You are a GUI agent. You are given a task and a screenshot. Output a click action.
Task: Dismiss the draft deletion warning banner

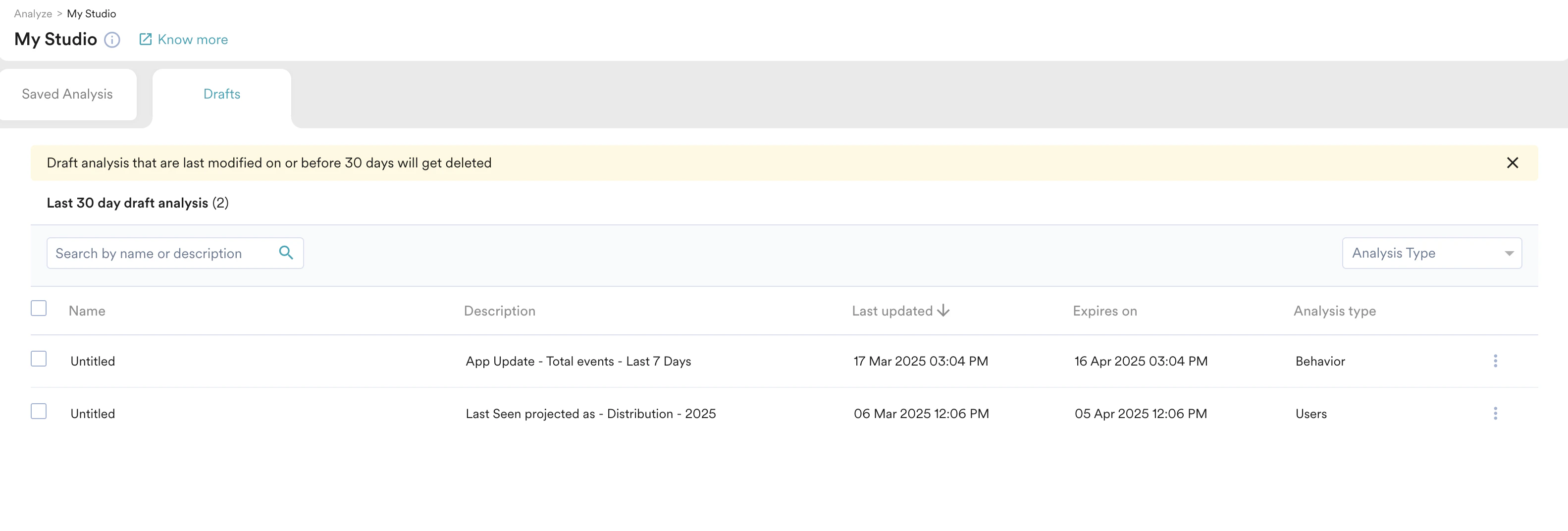(x=1513, y=162)
